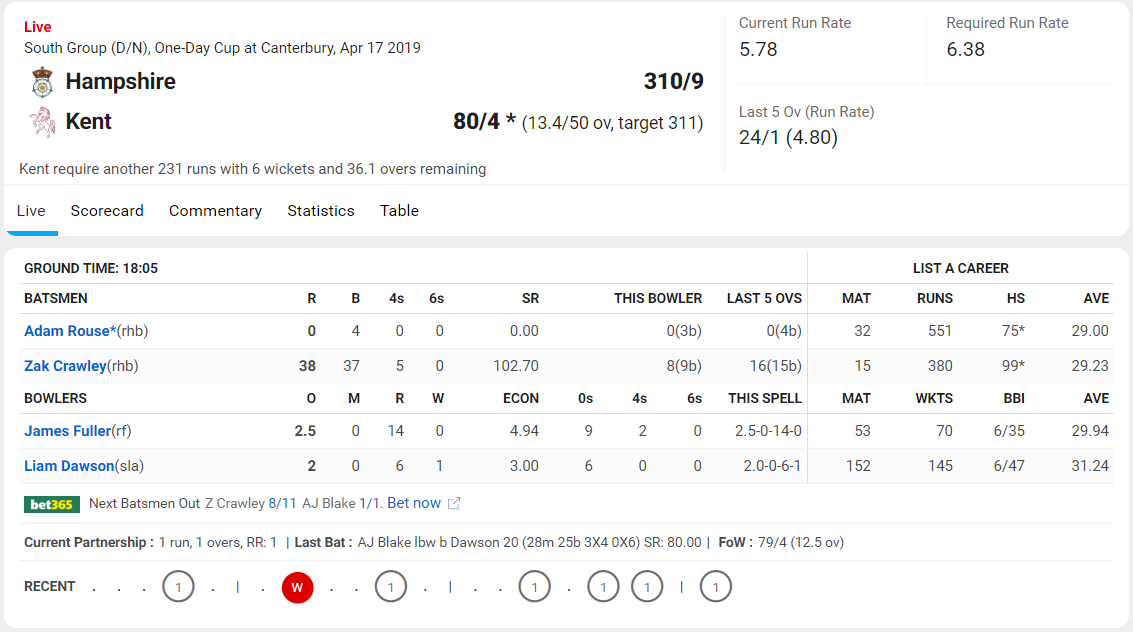The width and height of the screenshot is (1133, 632).
Task: Click the last circled 1 in Recent balls
Action: pos(715,587)
